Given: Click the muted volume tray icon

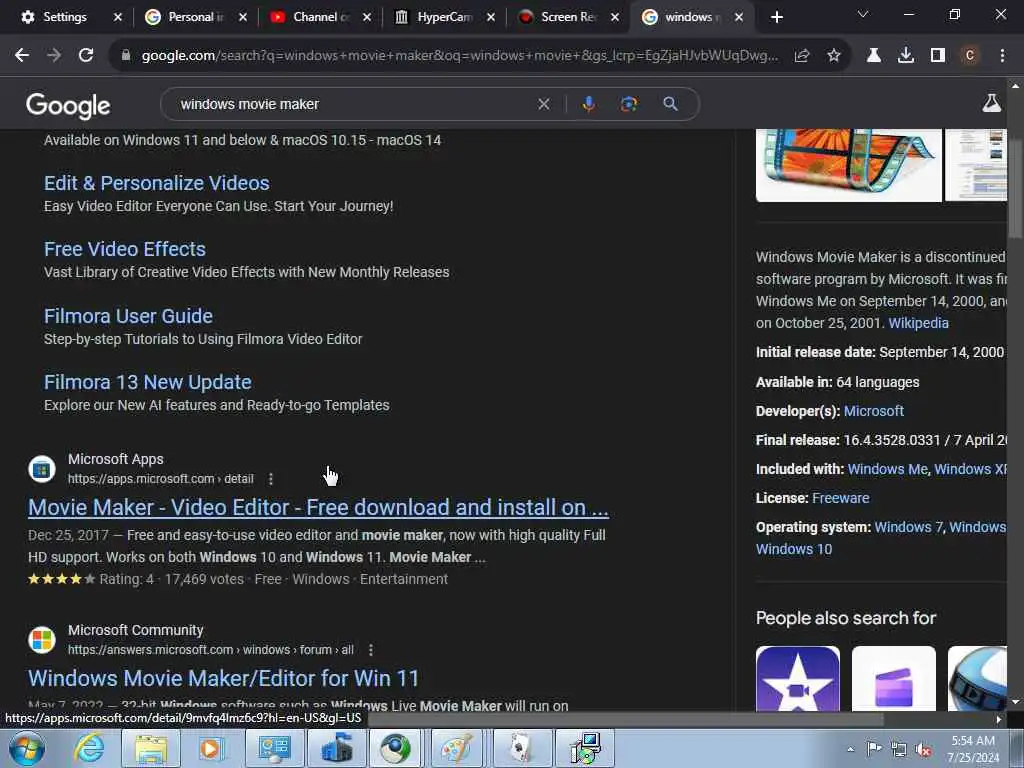Looking at the screenshot, I should [x=924, y=749].
